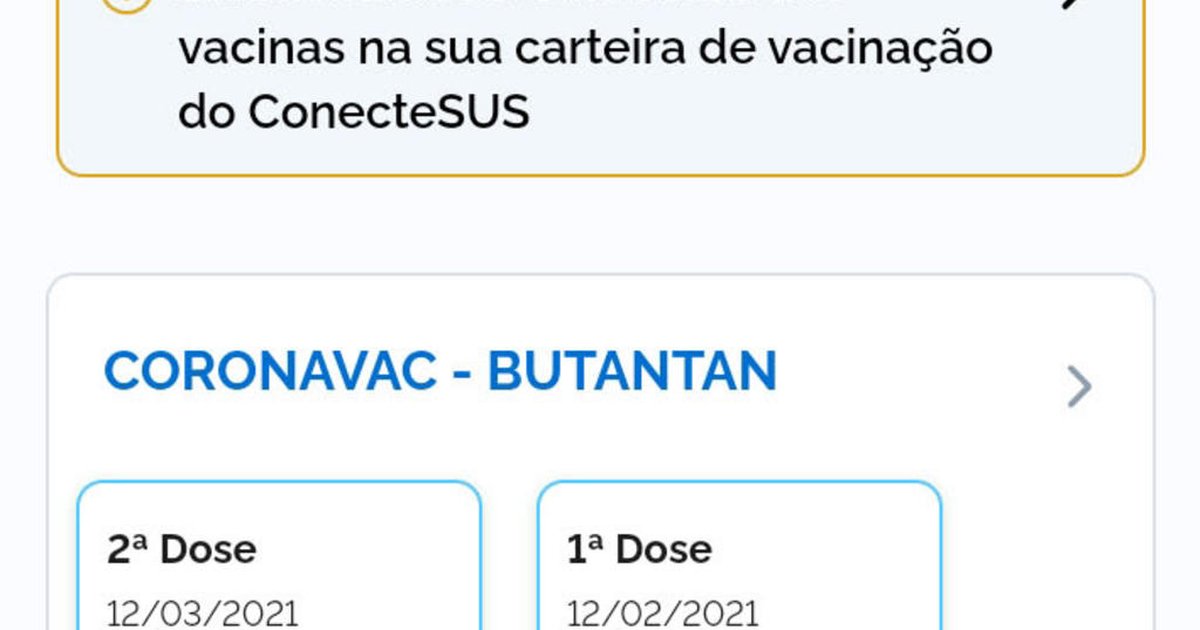Open the ConecteSUS vaccination wallet notice banner

(x=600, y=80)
